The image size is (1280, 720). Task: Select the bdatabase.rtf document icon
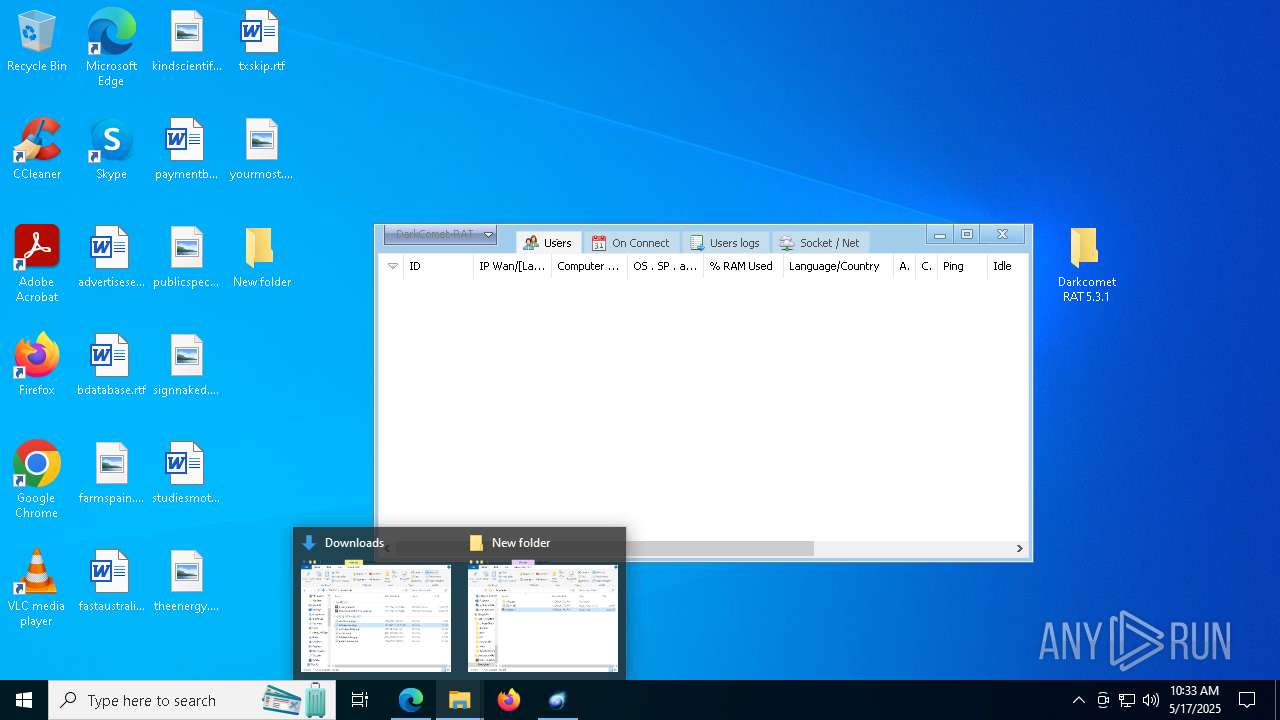coord(111,366)
